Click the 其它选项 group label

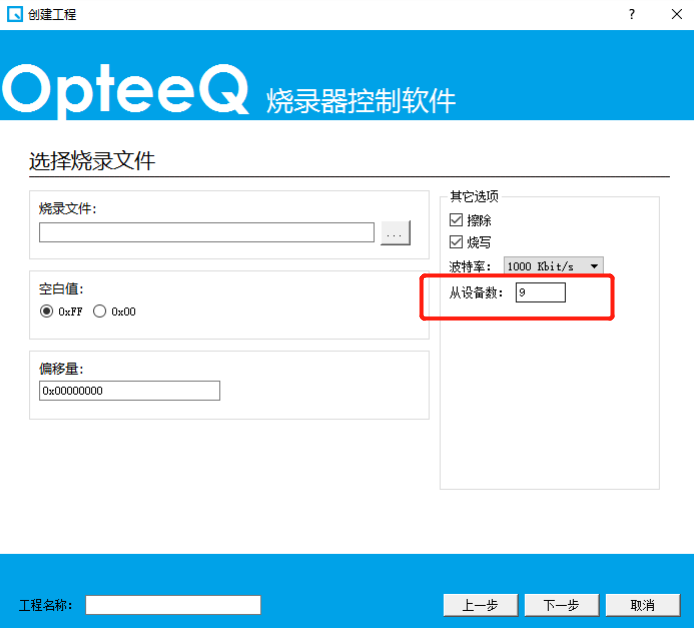474,196
